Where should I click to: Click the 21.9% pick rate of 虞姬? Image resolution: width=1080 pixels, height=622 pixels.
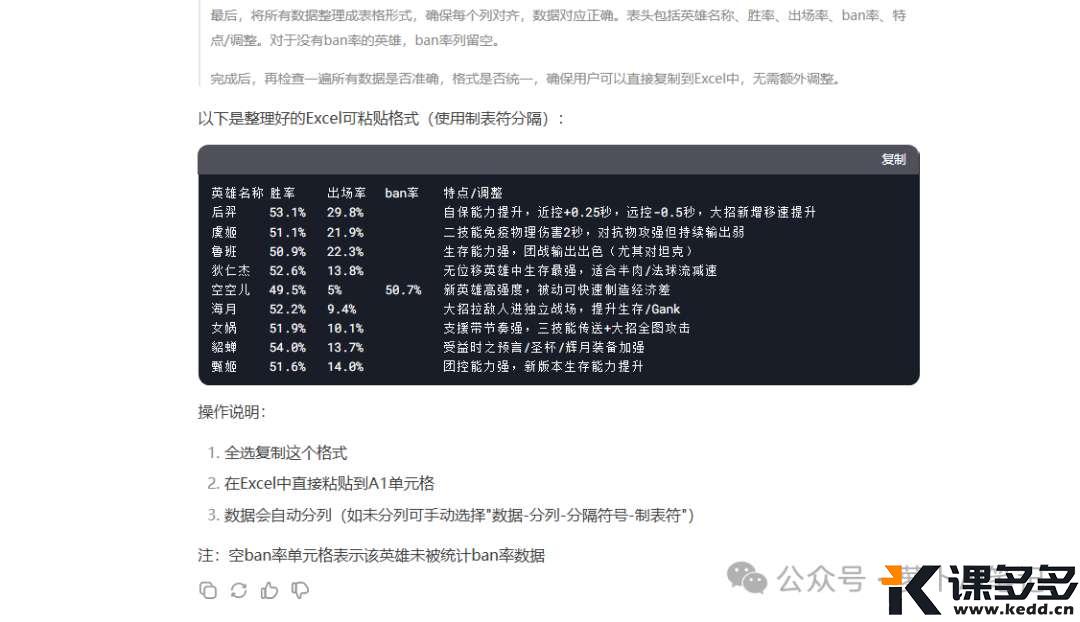(345, 232)
